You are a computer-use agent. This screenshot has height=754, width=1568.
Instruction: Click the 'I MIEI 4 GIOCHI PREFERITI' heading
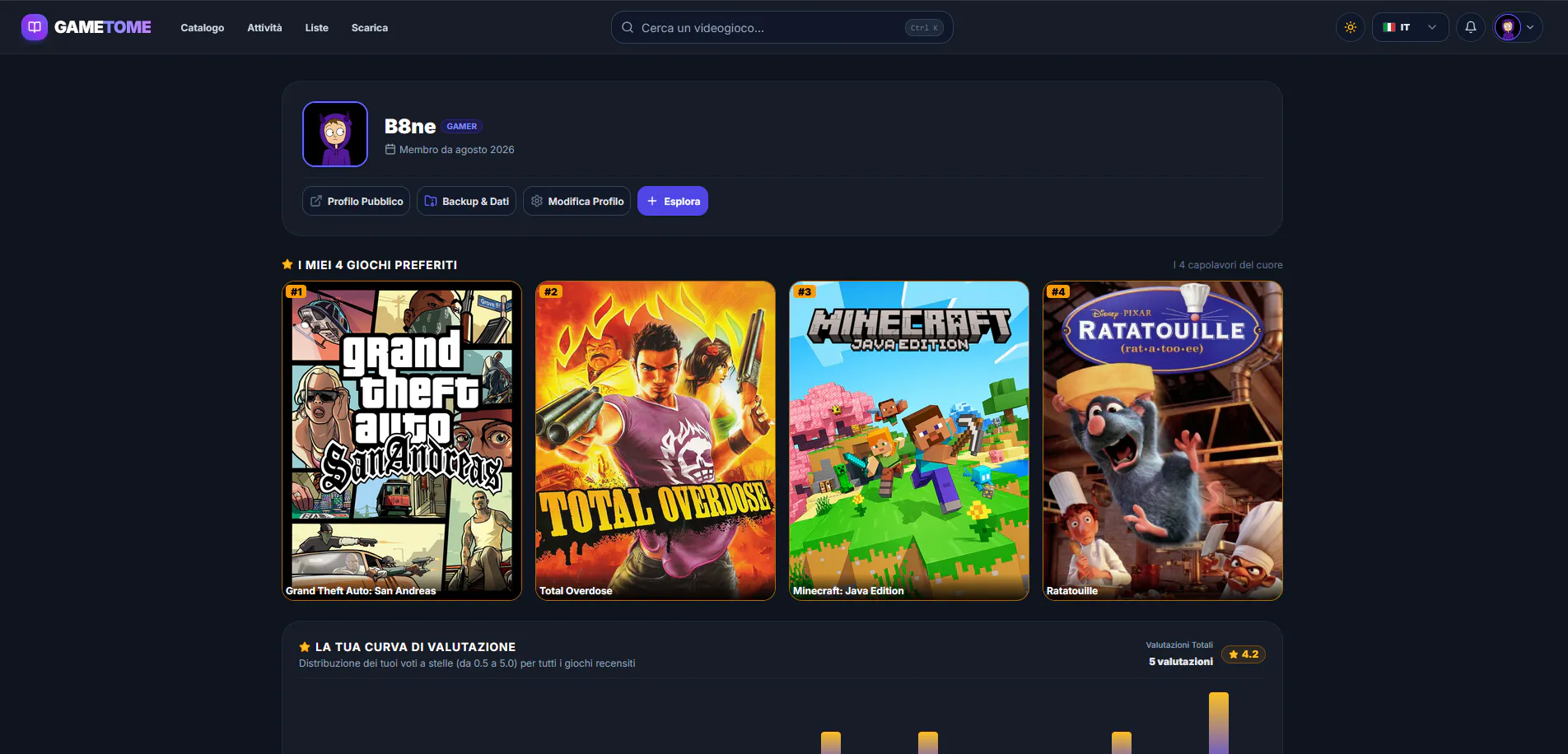pyautogui.click(x=377, y=265)
